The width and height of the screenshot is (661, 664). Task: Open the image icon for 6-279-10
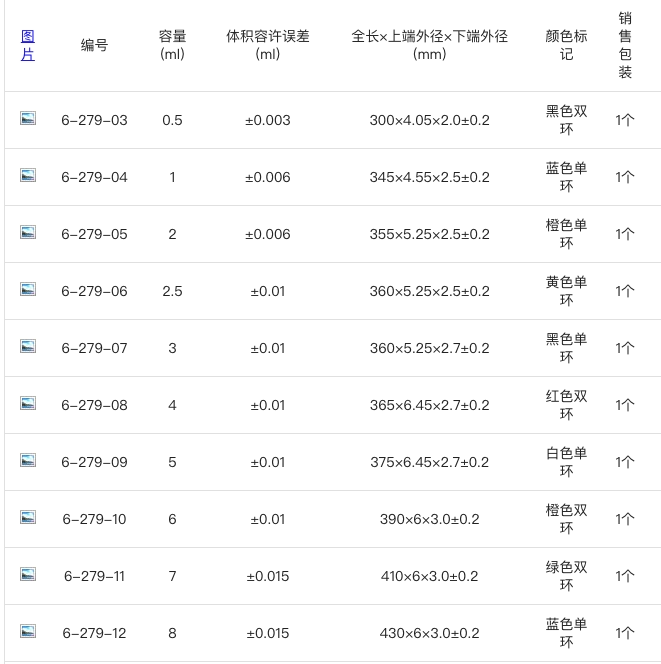[28, 517]
